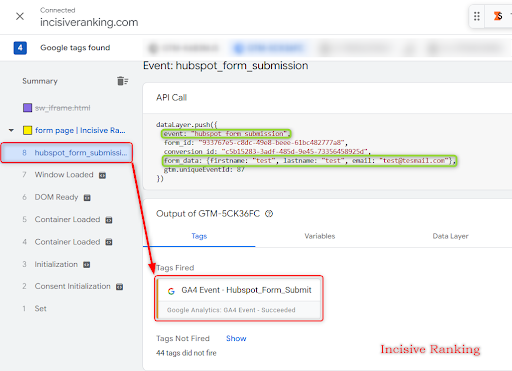The width and height of the screenshot is (512, 371).
Task: Click the blue 4 tags found badge
Action: 20,48
